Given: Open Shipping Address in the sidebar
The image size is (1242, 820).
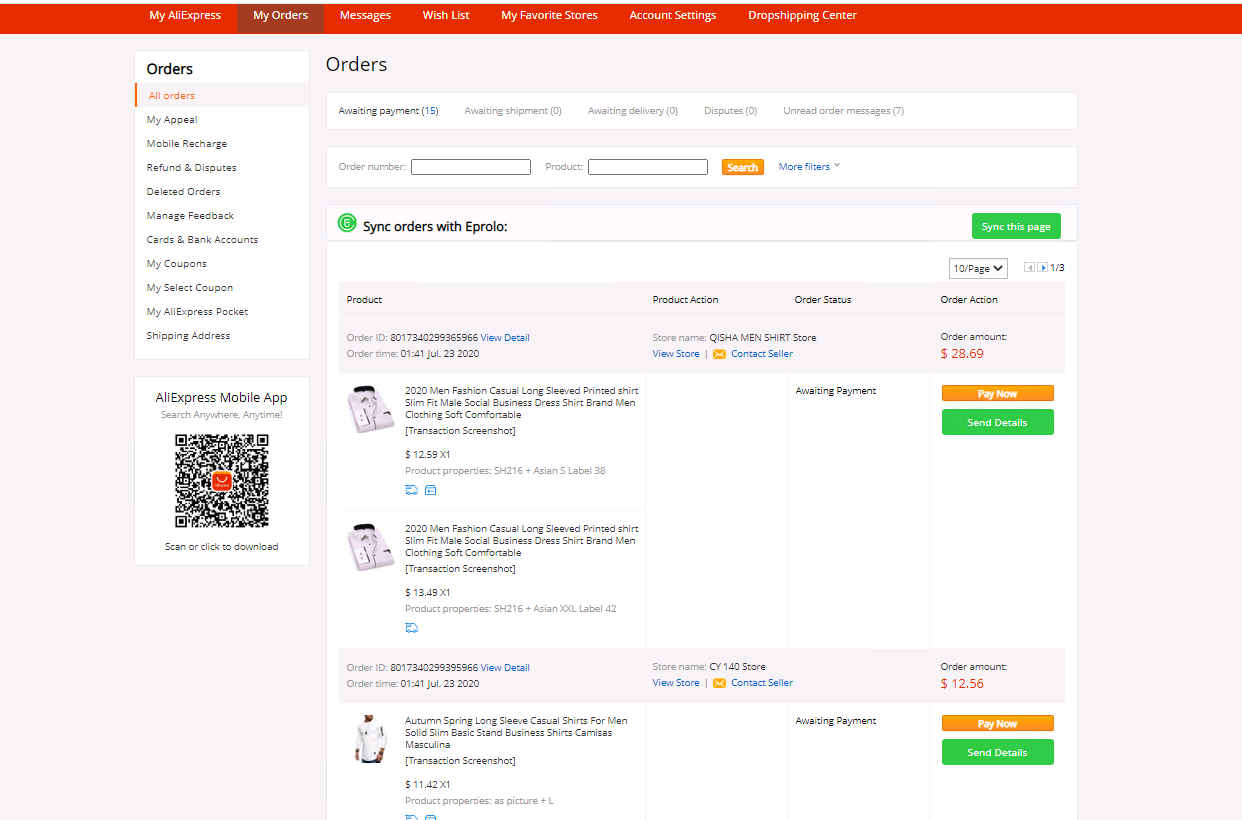Looking at the screenshot, I should point(188,336).
